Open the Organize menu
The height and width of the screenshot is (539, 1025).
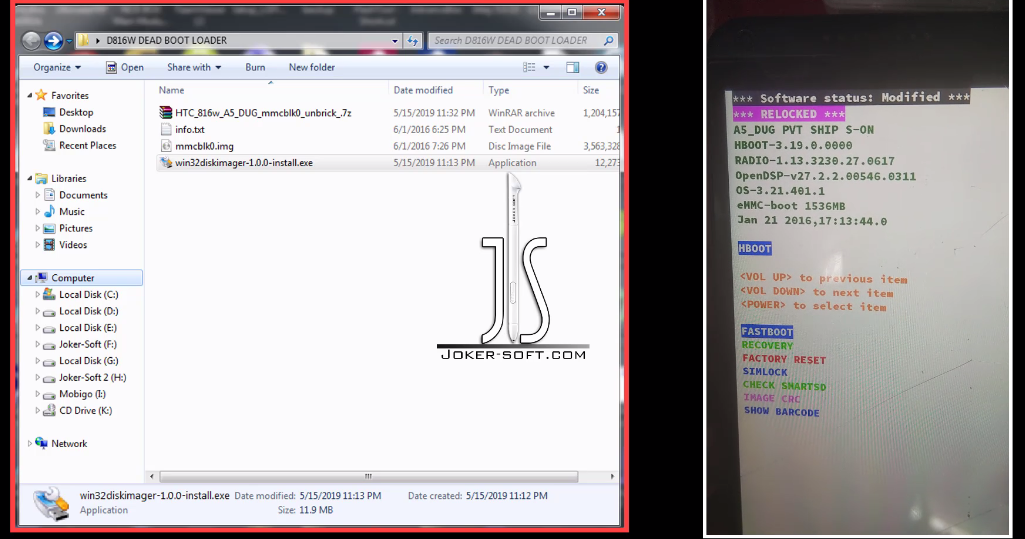pos(58,67)
